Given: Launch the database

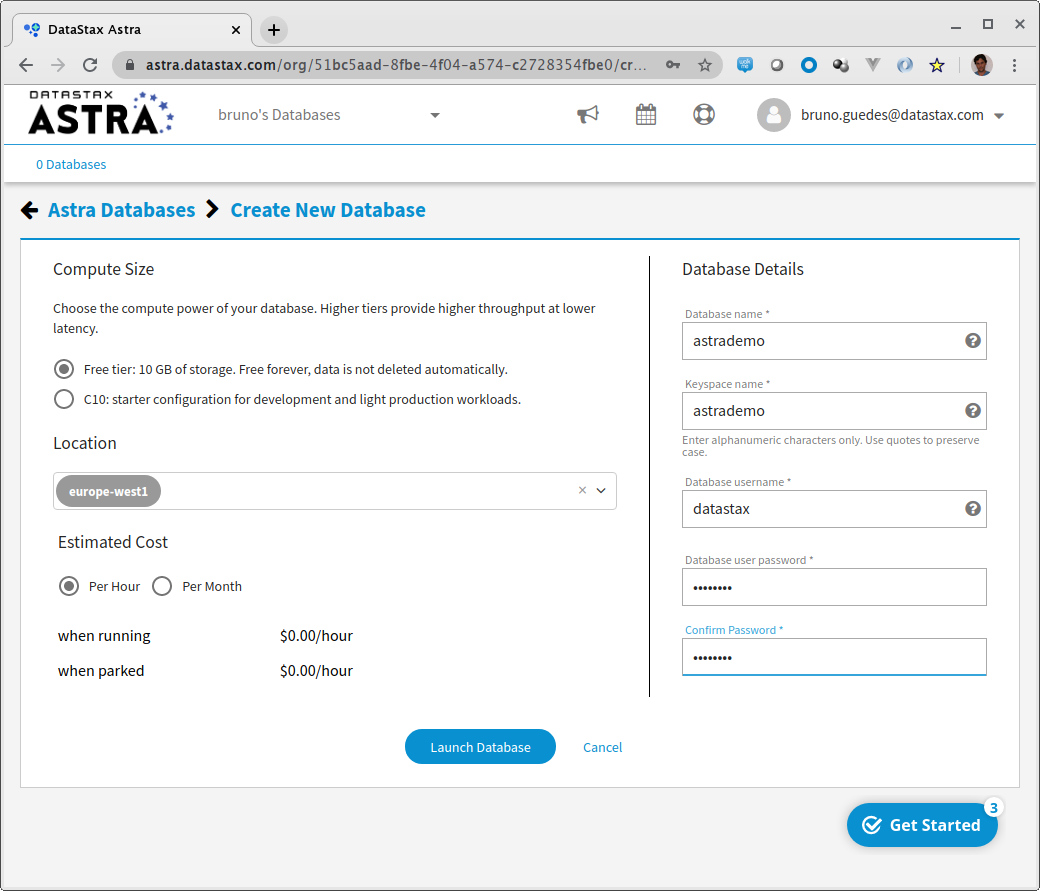Looking at the screenshot, I should click(x=480, y=746).
